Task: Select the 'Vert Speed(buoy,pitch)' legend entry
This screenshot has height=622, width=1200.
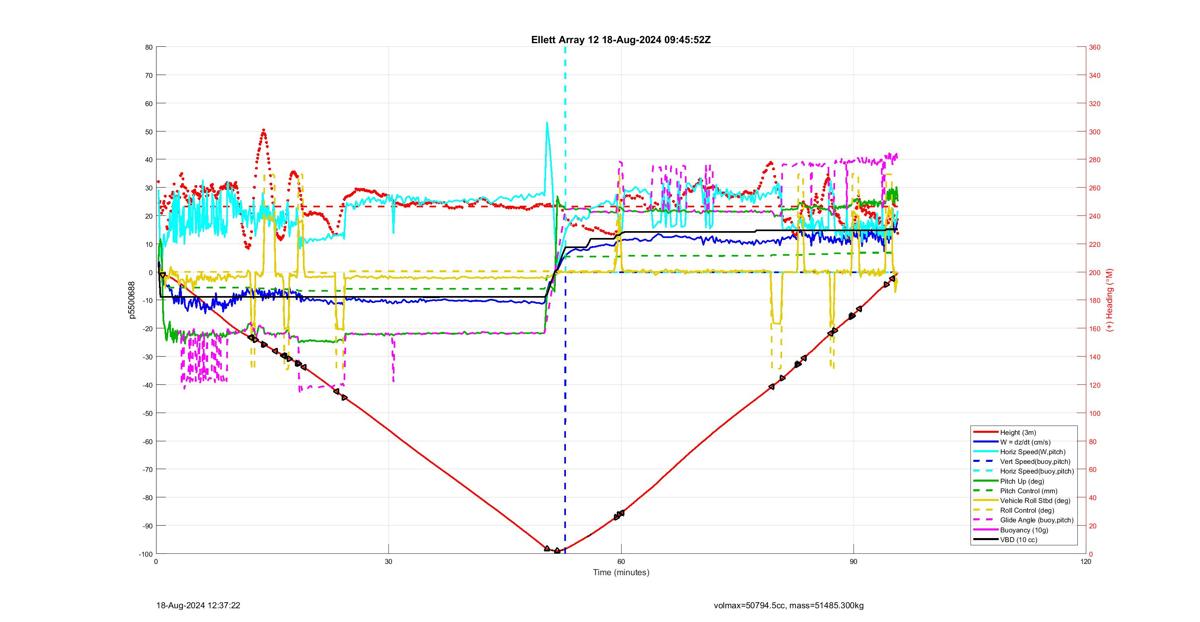Action: tap(1035, 461)
